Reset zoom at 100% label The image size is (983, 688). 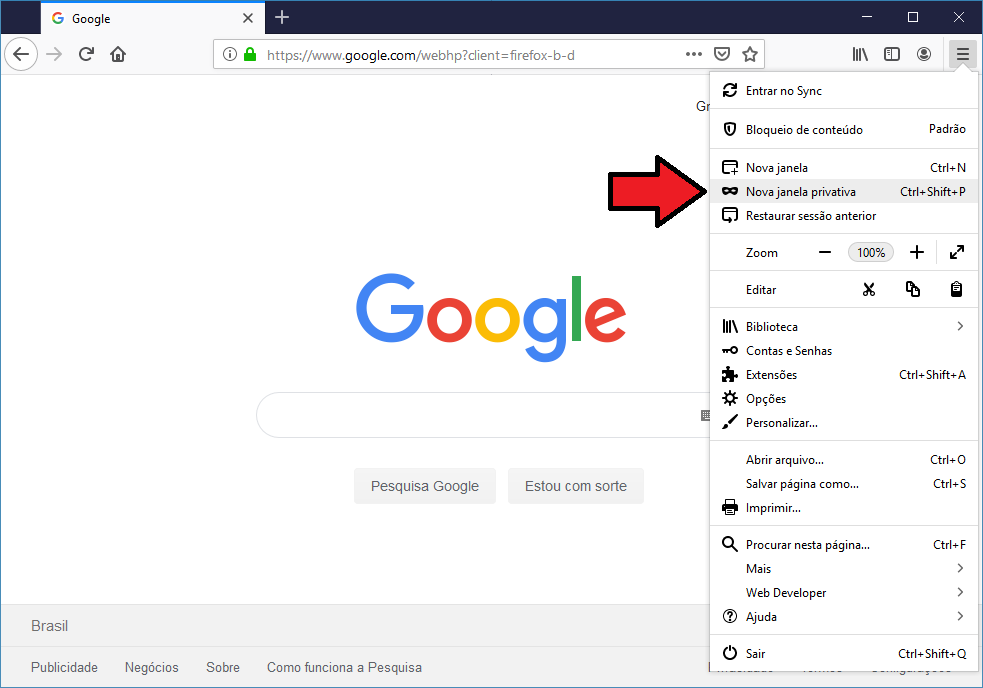(871, 252)
